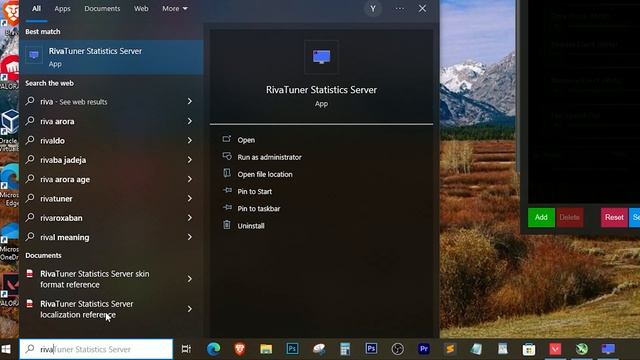Expand the 'rivaldo' suggestion arrow
This screenshot has width=640, height=360.
pyautogui.click(x=190, y=140)
